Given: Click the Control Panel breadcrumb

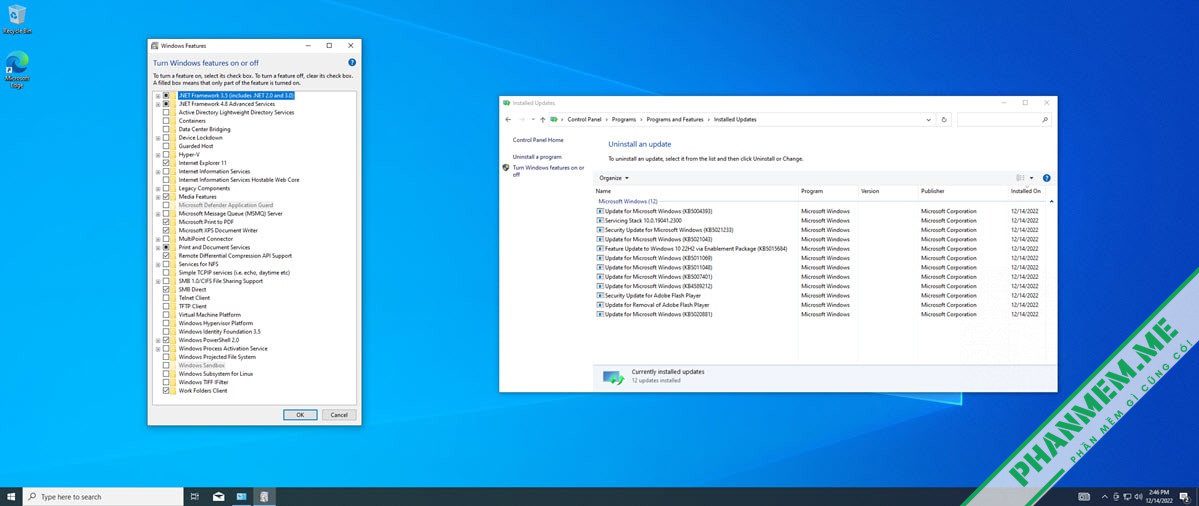Looking at the screenshot, I should pos(584,120).
